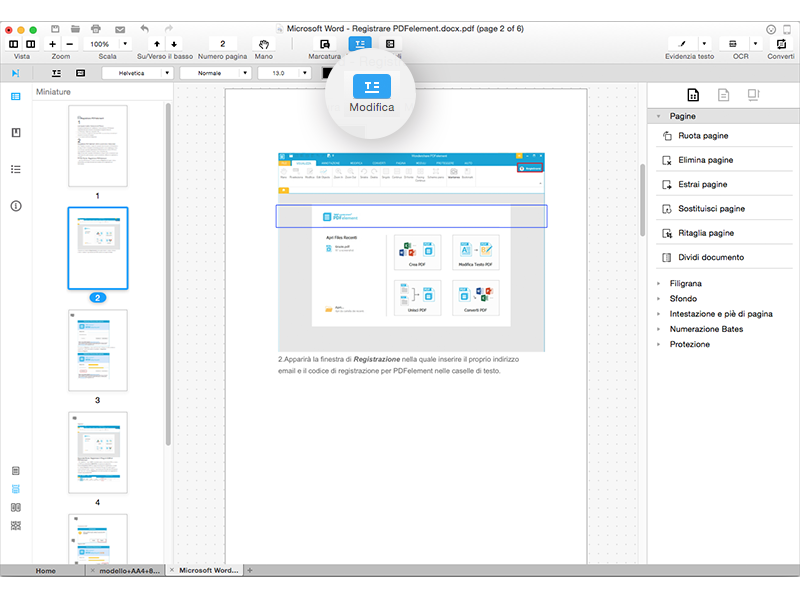Go to the next page with the down arrow
The width and height of the screenshot is (800, 600).
174,44
